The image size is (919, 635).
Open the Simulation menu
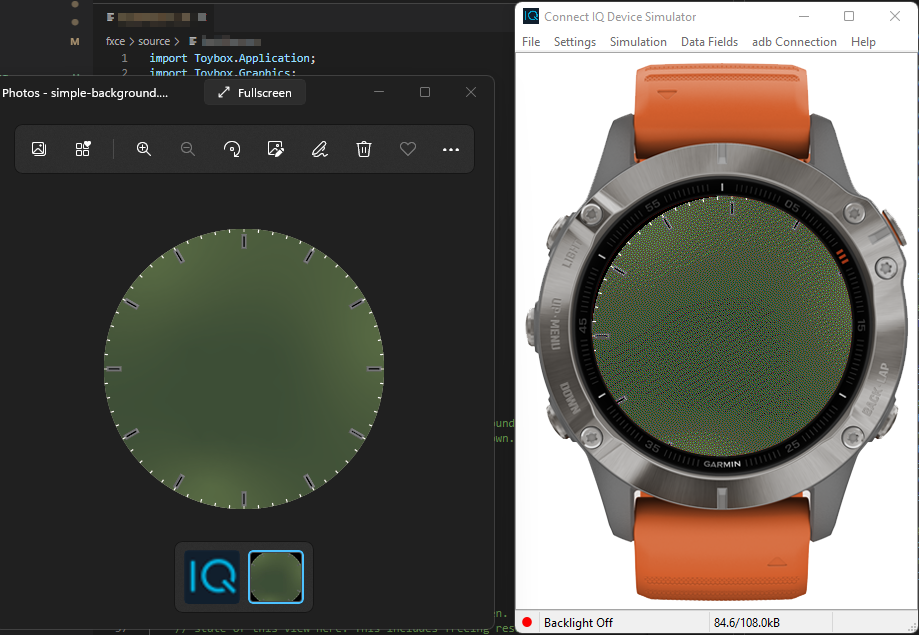pos(638,42)
